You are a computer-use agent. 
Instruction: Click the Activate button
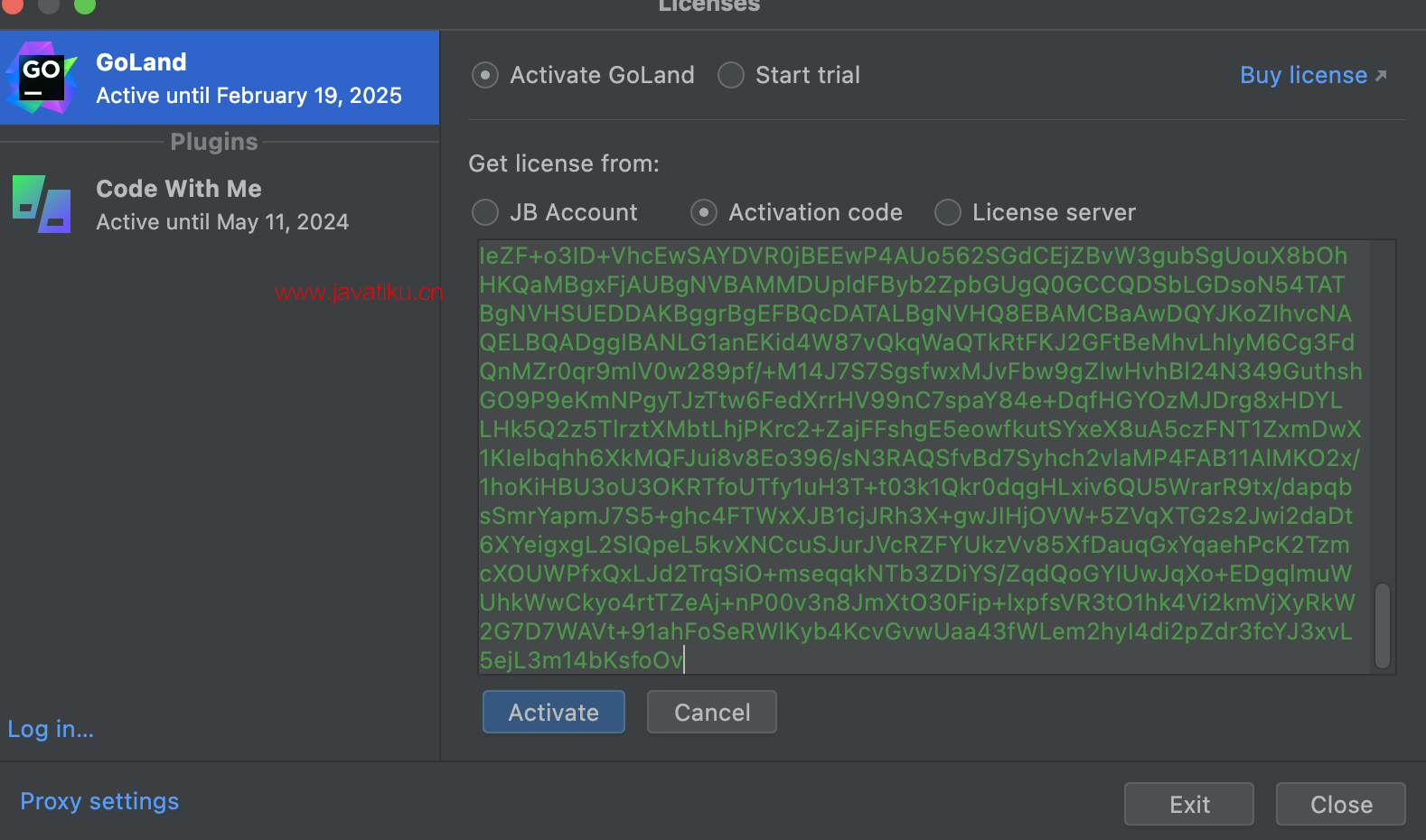coord(554,712)
